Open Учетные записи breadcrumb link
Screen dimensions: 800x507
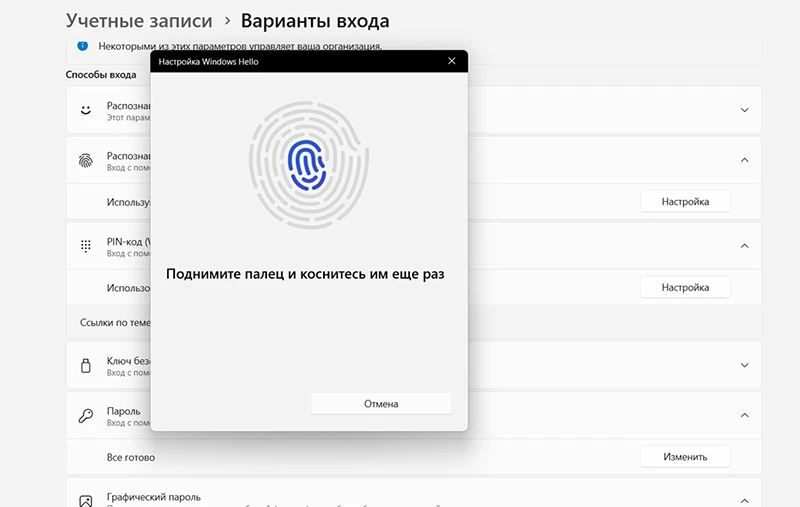click(x=139, y=21)
